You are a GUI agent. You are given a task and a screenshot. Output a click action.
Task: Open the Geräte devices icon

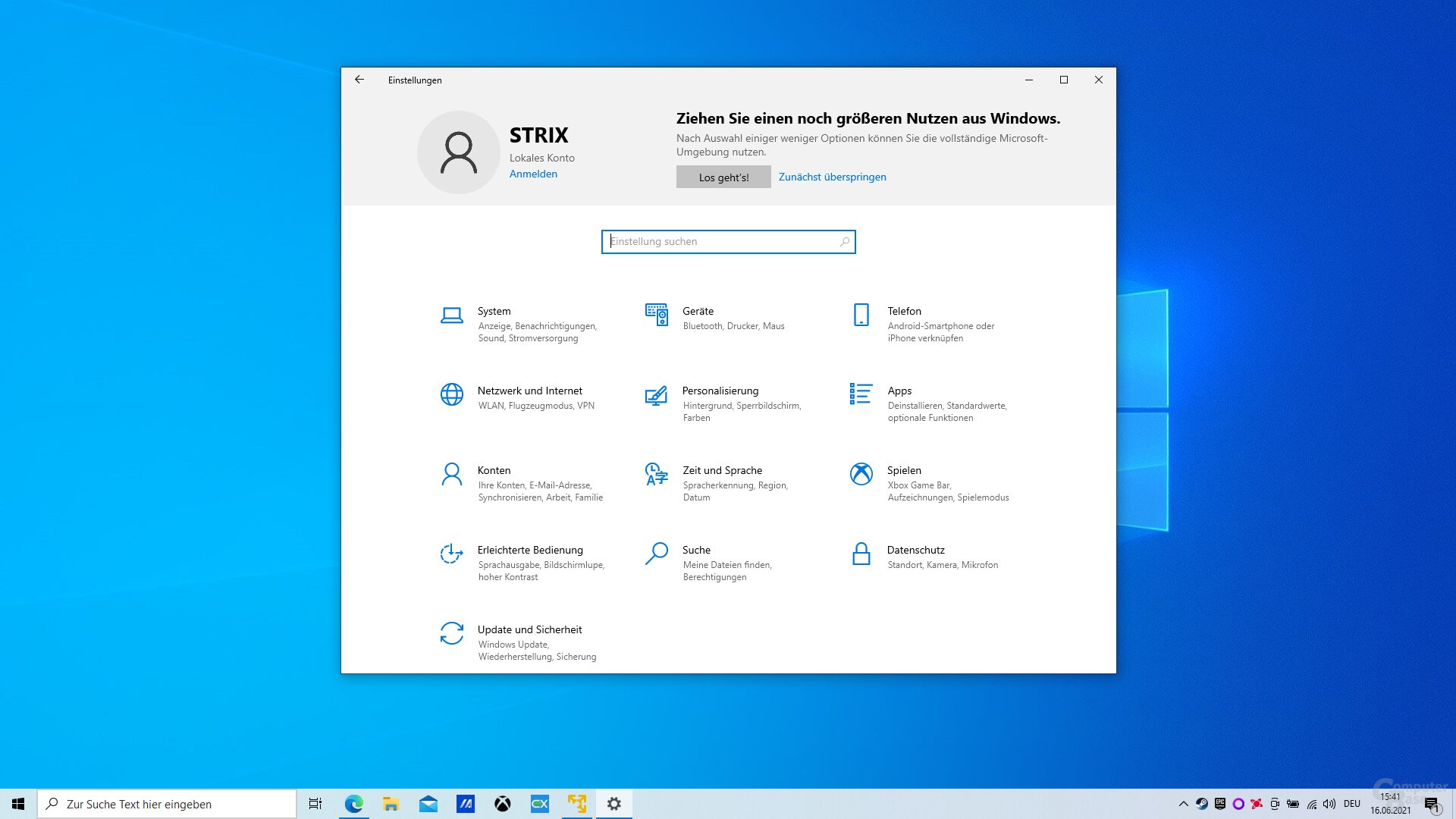coord(657,315)
